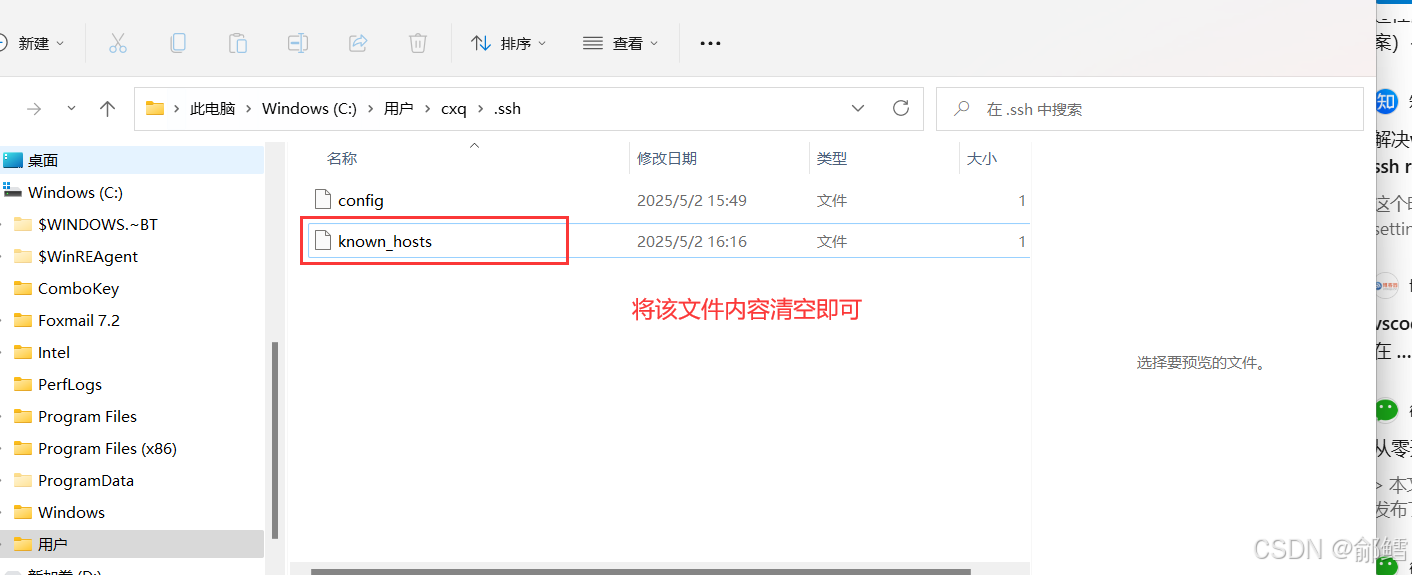1412x575 pixels.
Task: Click date 2025/5/2 15:49 cell
Action: 692,200
